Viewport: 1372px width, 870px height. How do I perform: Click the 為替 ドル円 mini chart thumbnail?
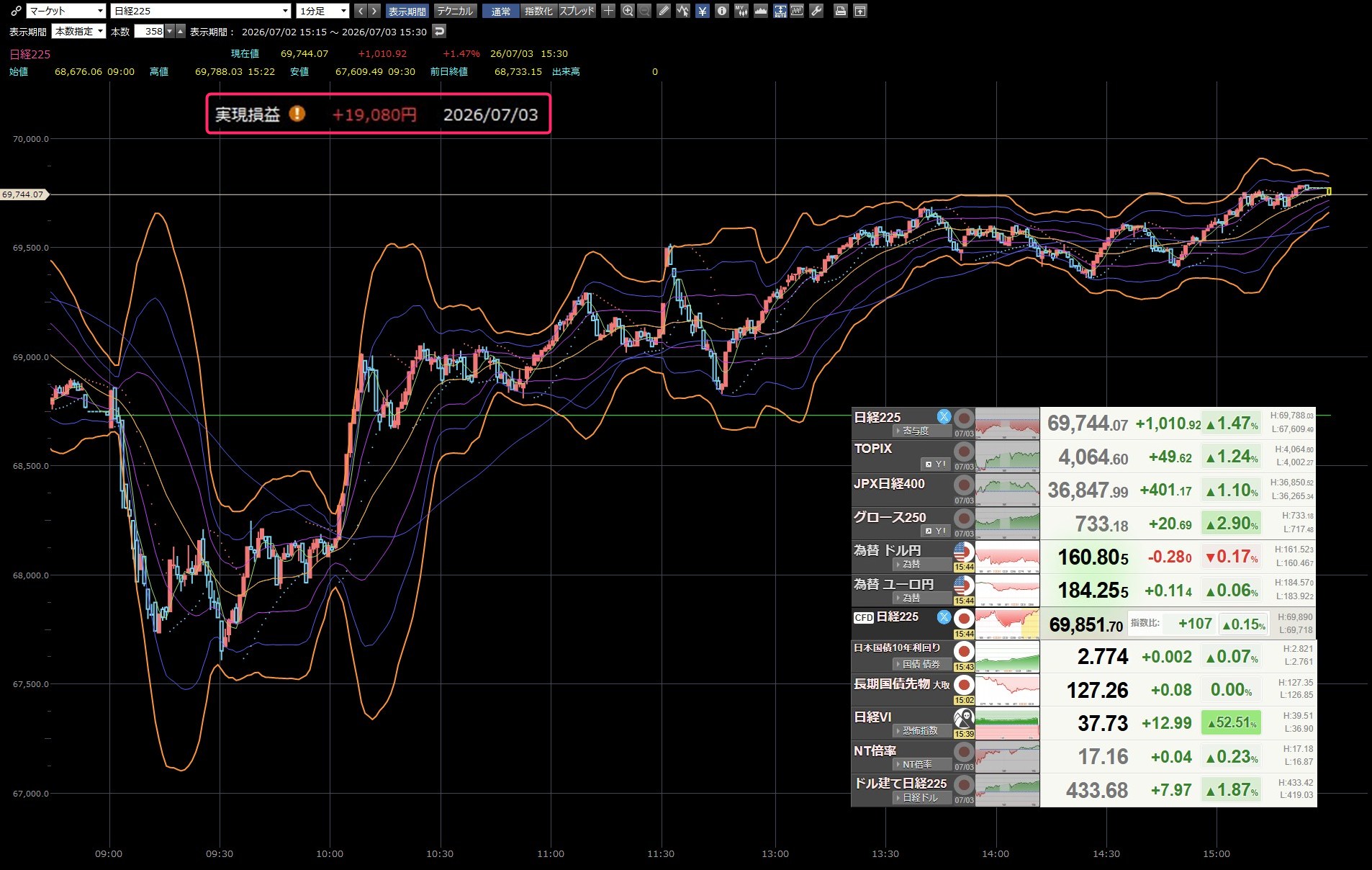click(x=1007, y=557)
